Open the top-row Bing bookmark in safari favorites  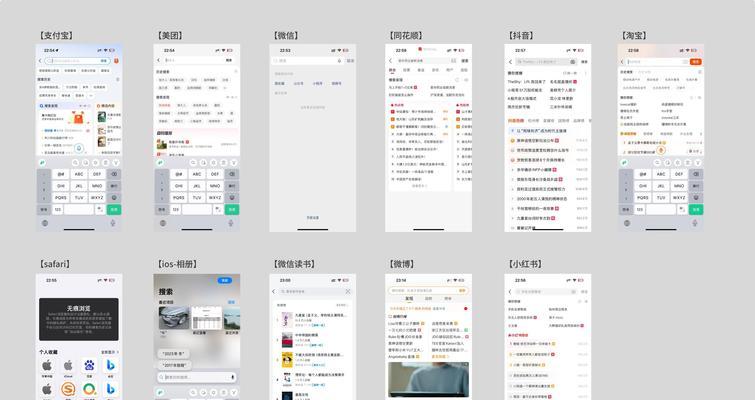pyautogui.click(x=110, y=365)
